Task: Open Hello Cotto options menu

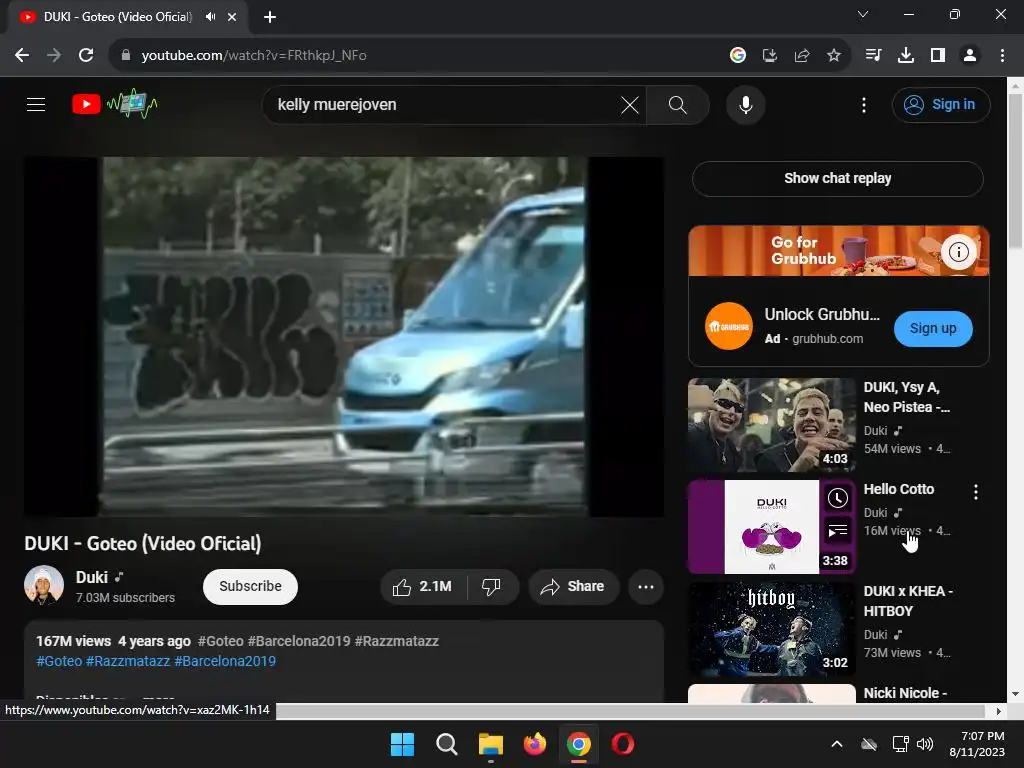Action: pyautogui.click(x=976, y=492)
